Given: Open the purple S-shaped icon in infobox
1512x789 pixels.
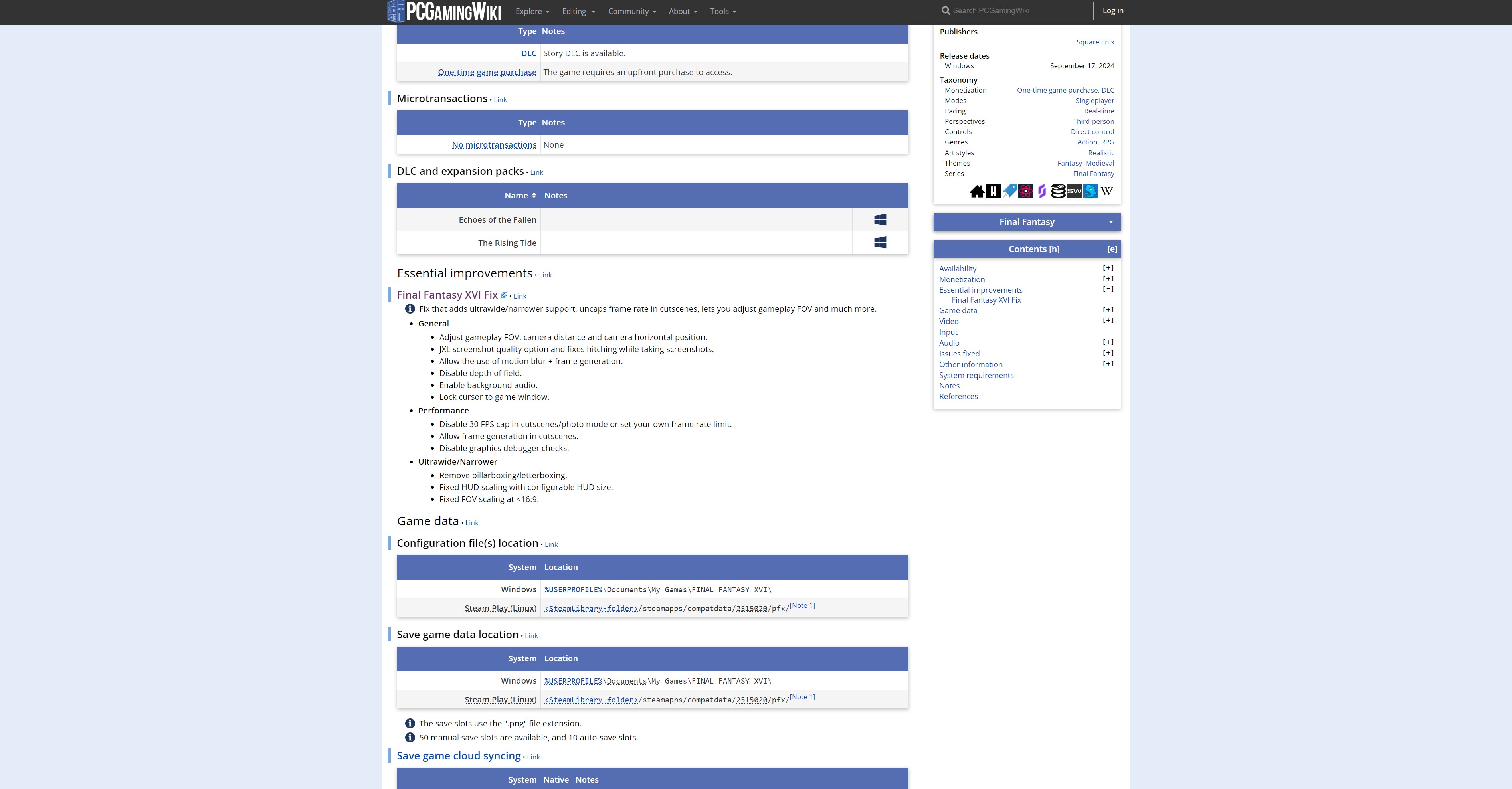Looking at the screenshot, I should 1042,192.
